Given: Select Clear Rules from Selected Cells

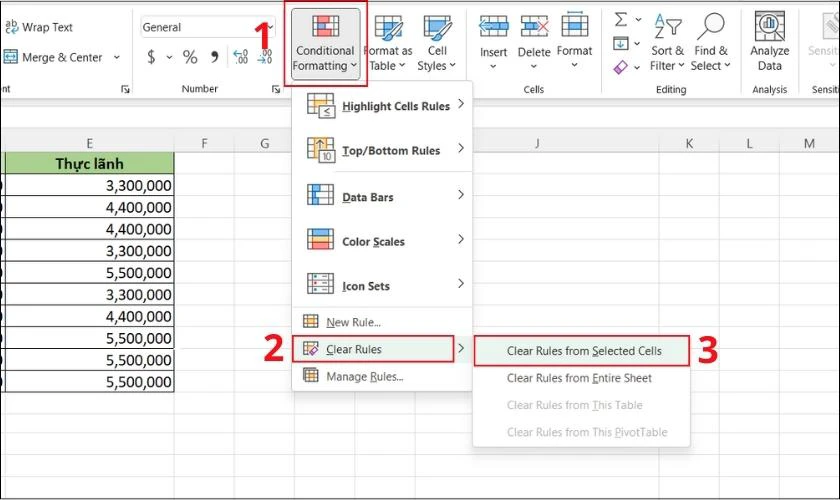Looking at the screenshot, I should tap(583, 351).
